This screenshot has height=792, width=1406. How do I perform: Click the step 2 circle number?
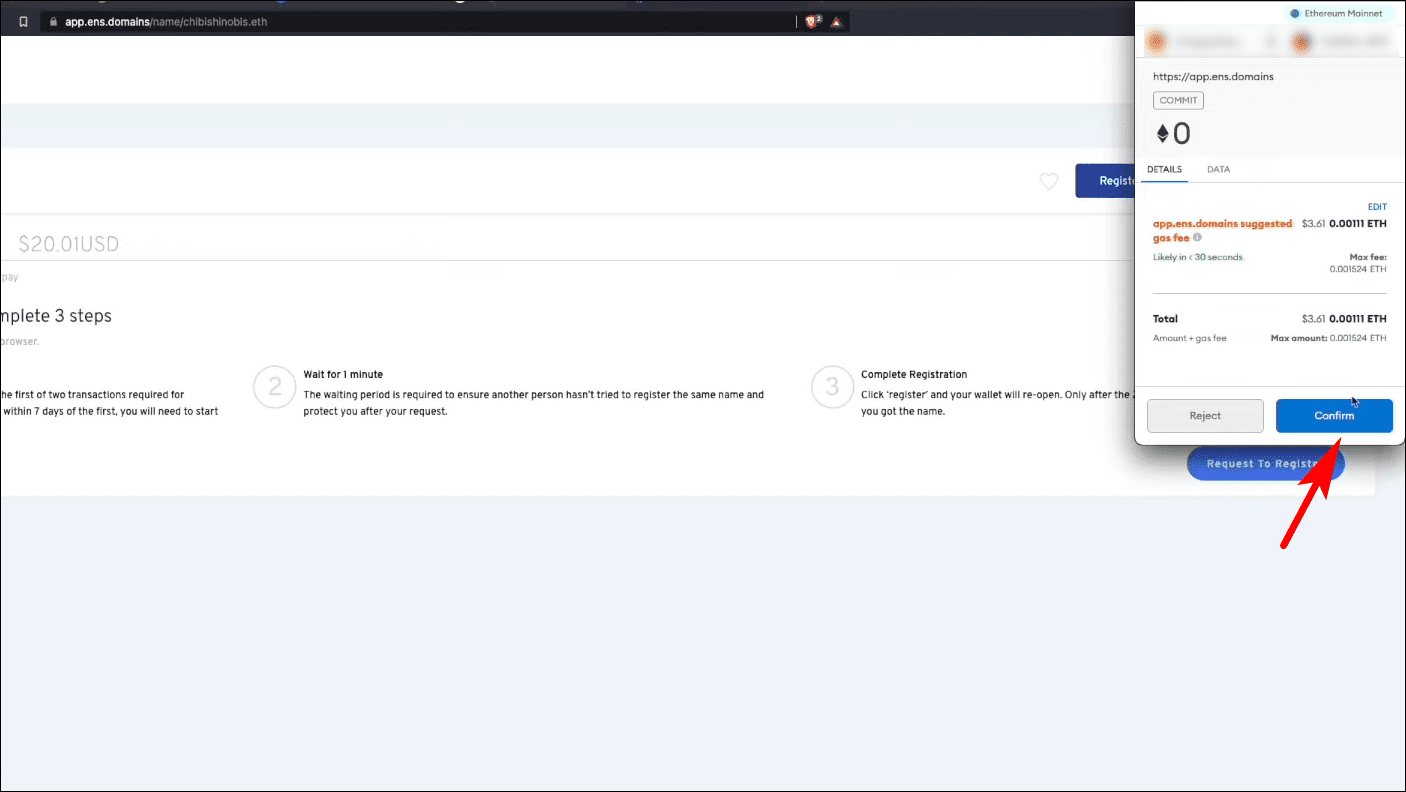(x=273, y=387)
